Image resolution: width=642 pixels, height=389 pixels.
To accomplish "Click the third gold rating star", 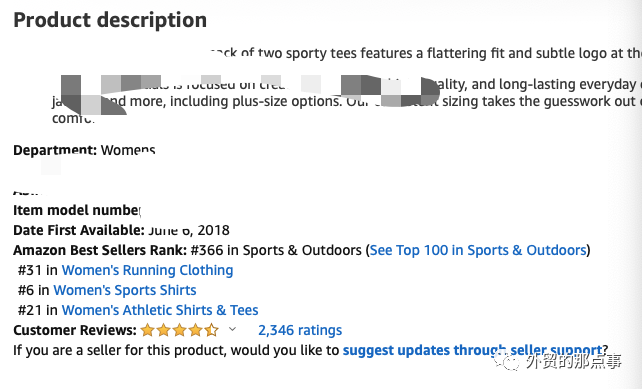I will 179,330.
